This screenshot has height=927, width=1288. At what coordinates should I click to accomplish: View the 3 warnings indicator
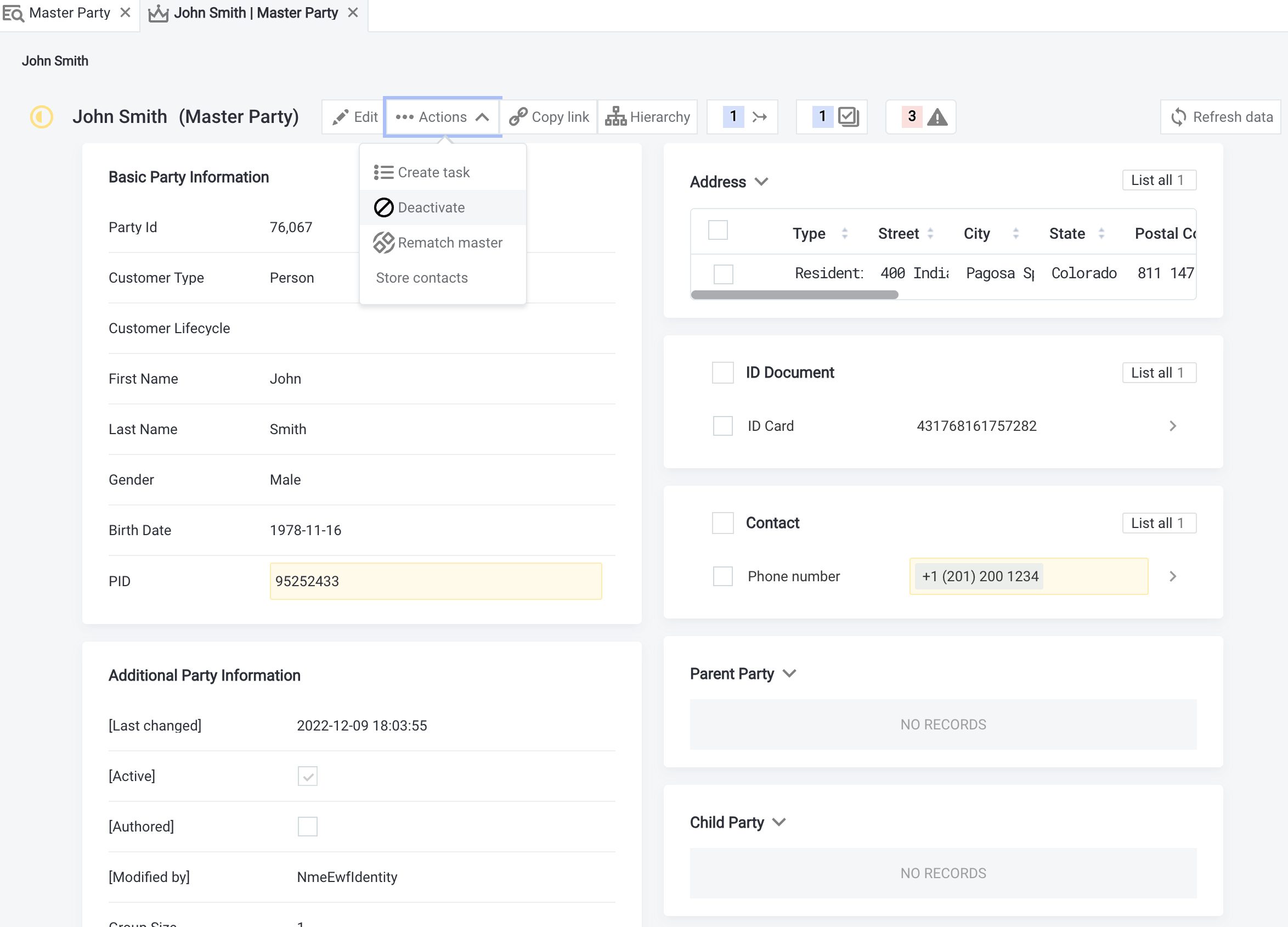pyautogui.click(x=920, y=116)
